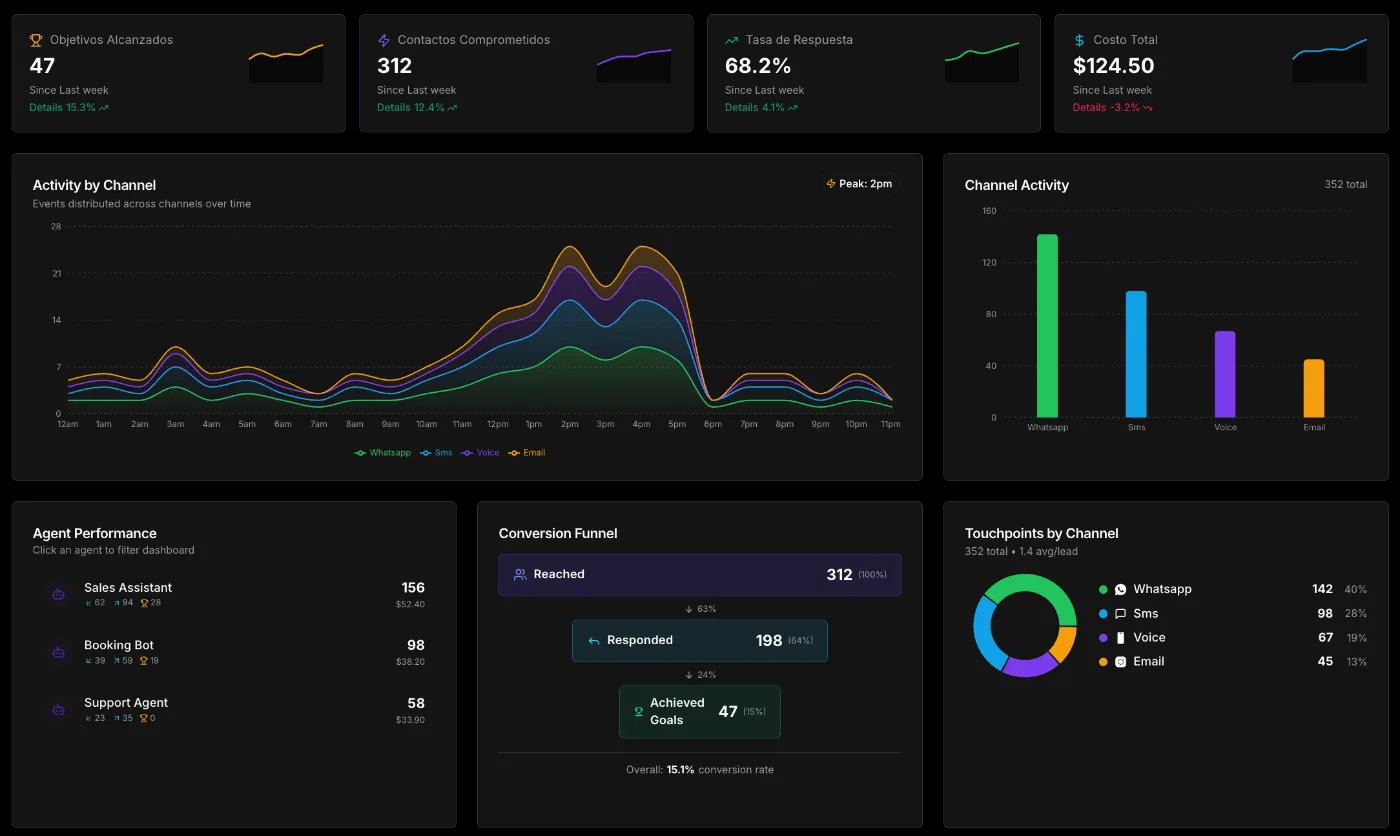Click the Sms chat bubble icon in Touchpoints
Screen dimensions: 1400x836
[x=1121, y=614]
